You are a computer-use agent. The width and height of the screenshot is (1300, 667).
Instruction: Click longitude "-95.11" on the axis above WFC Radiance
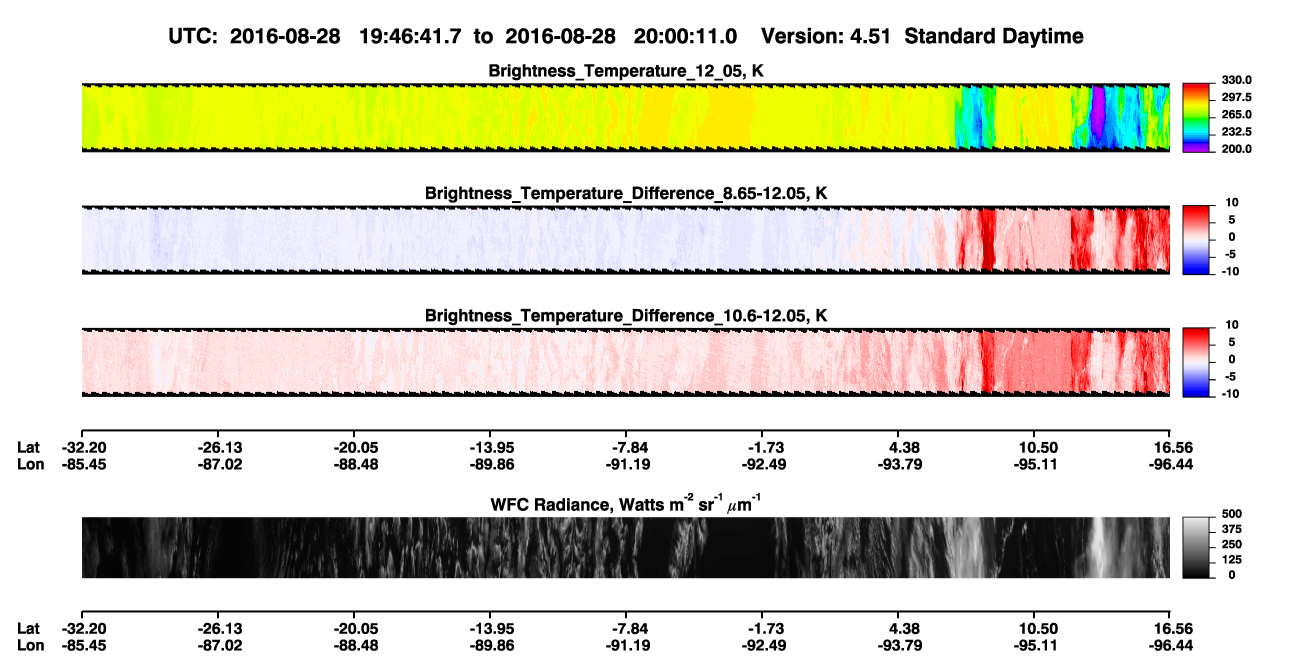click(1034, 463)
